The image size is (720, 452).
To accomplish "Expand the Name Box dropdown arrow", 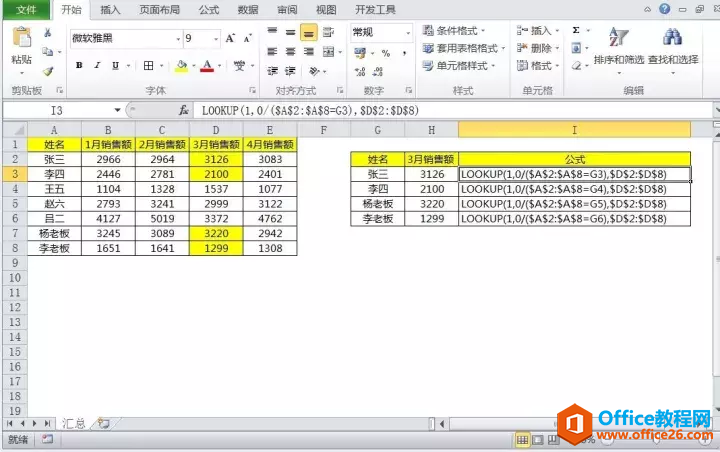I will pyautogui.click(x=118, y=110).
